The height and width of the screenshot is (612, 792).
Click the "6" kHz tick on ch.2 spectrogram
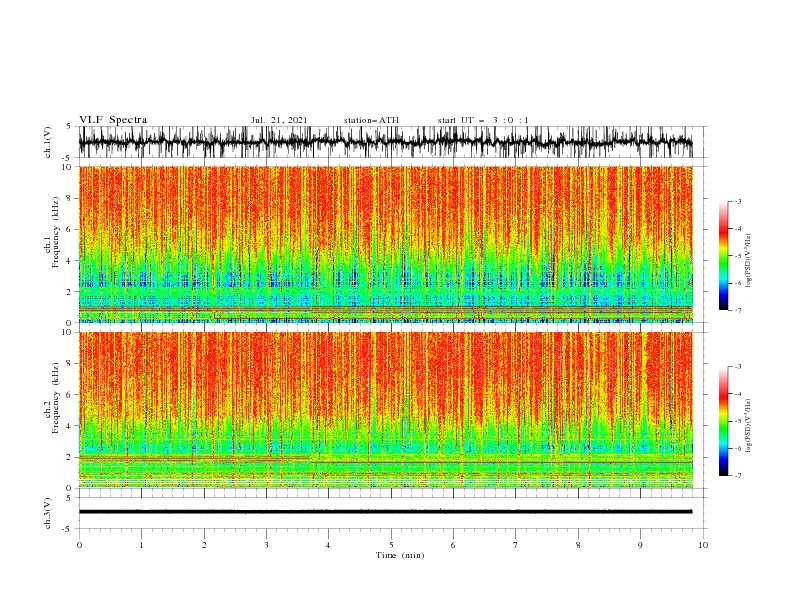point(69,395)
